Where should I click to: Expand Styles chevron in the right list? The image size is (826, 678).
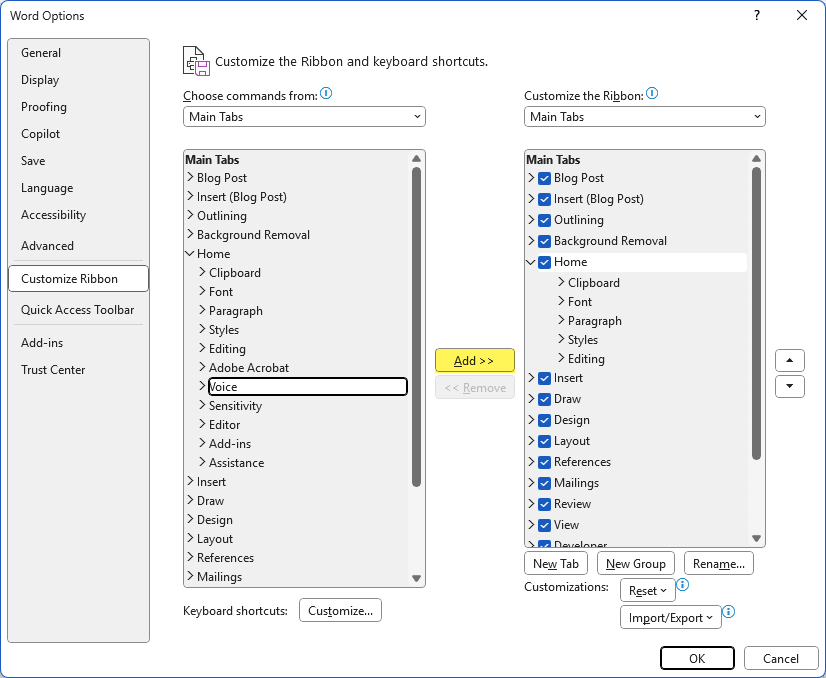click(x=561, y=339)
